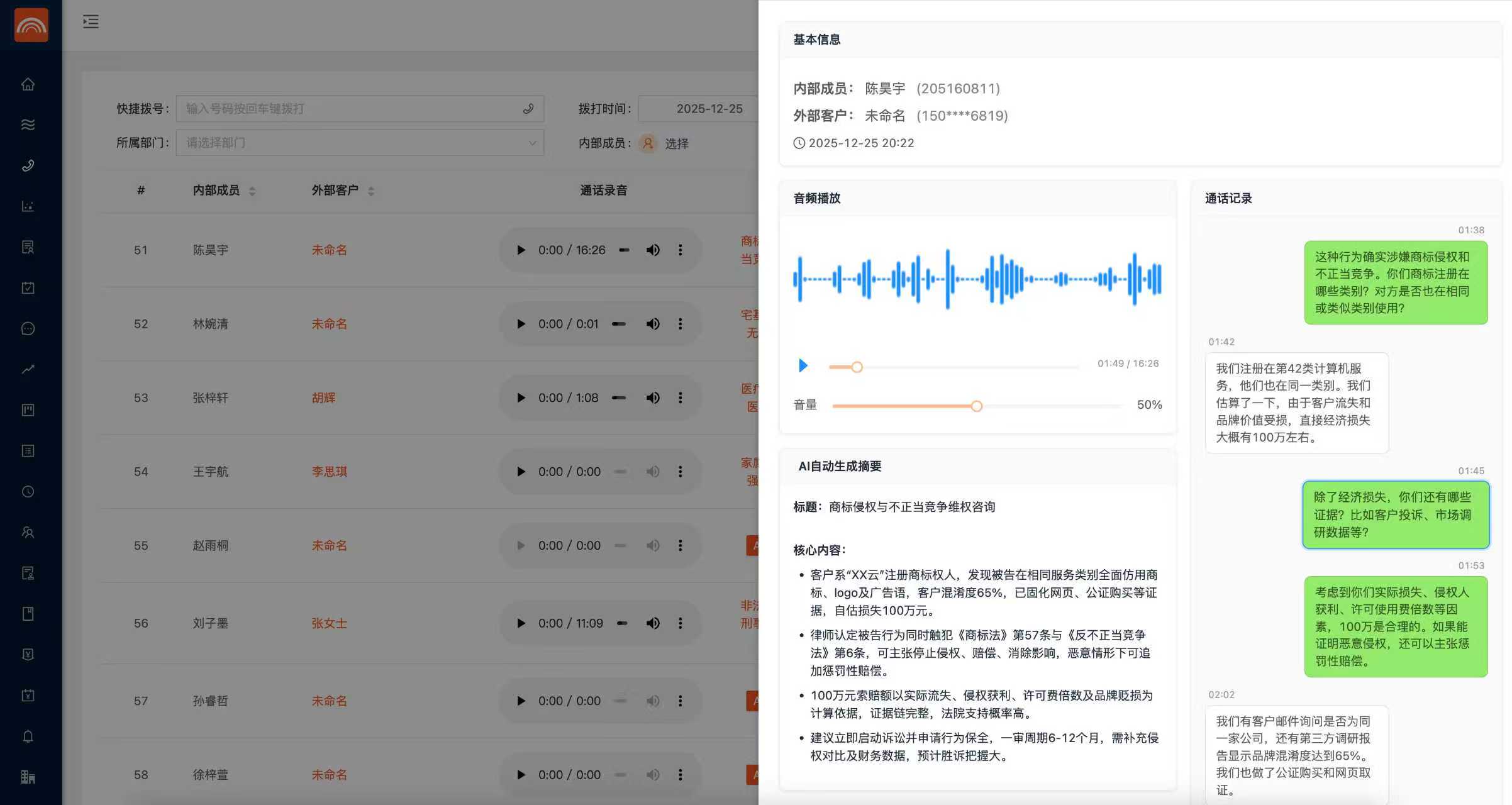Screen dimensions: 1512x805
Task: Click the clock icon in sidebar
Action: (28, 492)
